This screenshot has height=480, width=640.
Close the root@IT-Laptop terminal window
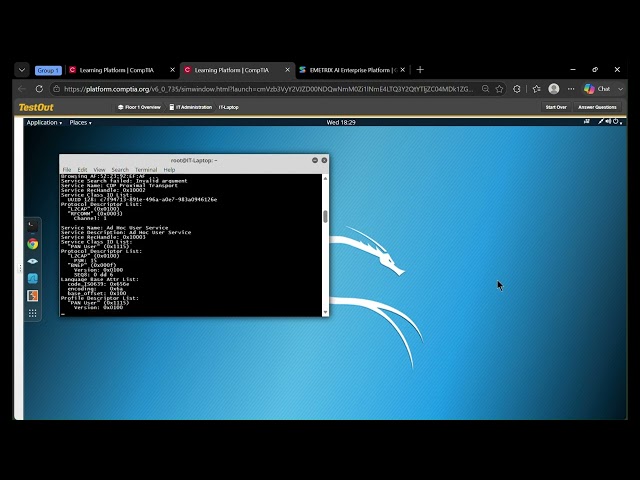tap(324, 160)
